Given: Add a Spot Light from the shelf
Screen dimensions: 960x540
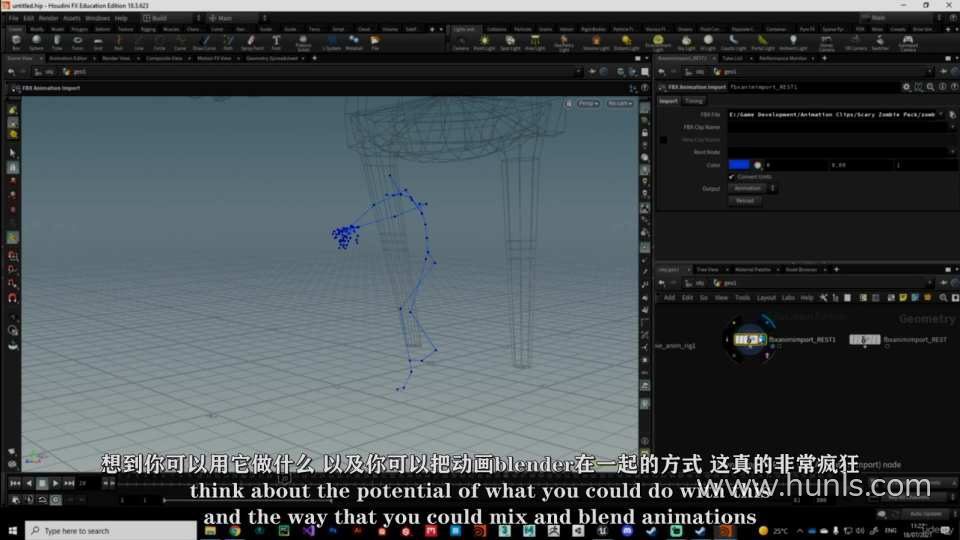Looking at the screenshot, I should point(510,42).
